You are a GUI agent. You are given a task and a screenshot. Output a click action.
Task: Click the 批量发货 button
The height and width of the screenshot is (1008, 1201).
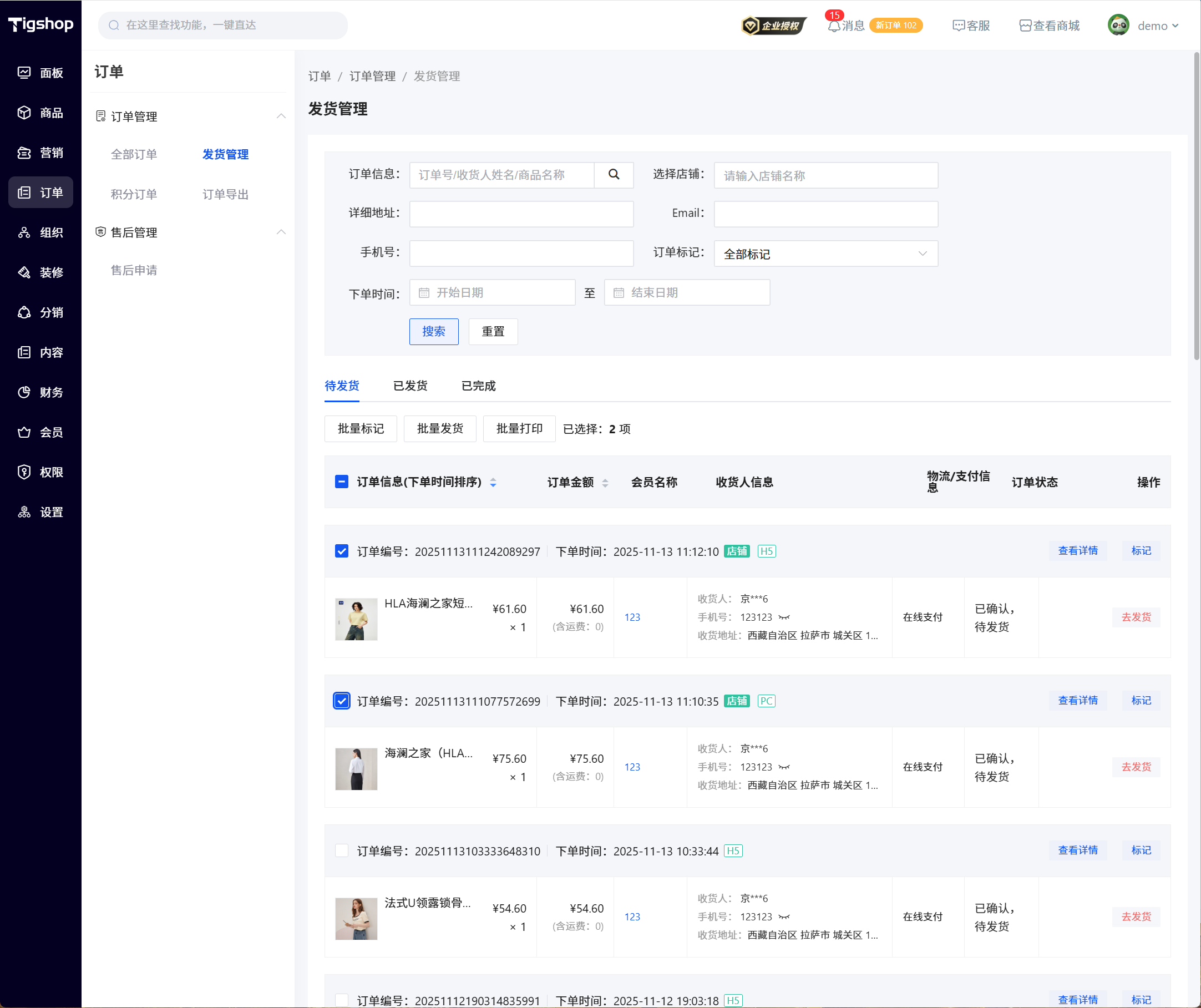tap(440, 428)
